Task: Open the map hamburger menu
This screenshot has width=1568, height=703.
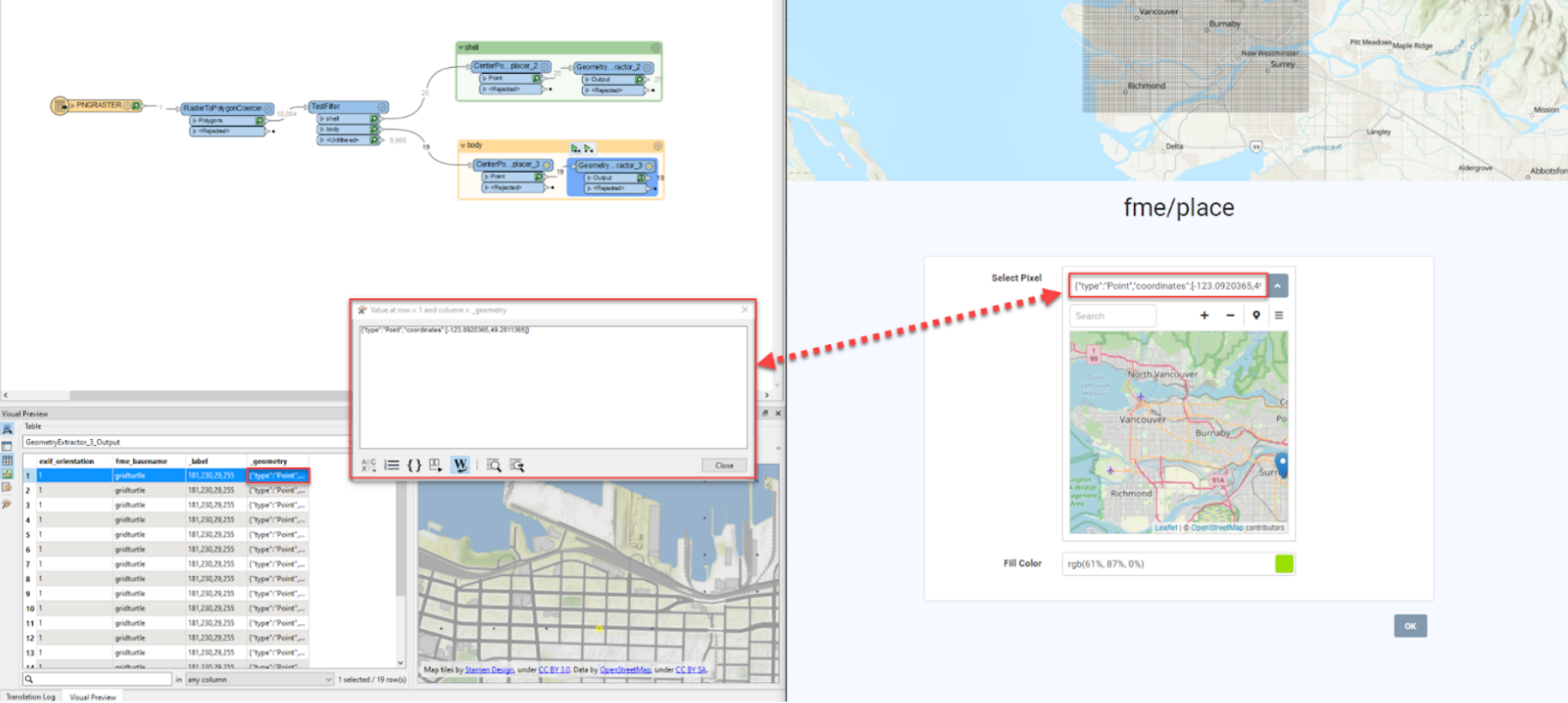Action: point(1279,315)
